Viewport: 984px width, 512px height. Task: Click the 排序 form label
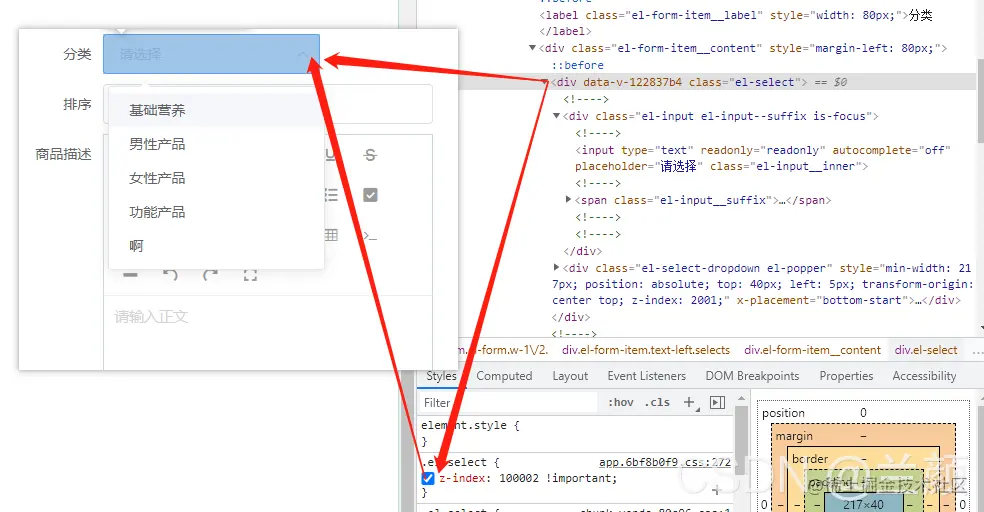coord(77,104)
